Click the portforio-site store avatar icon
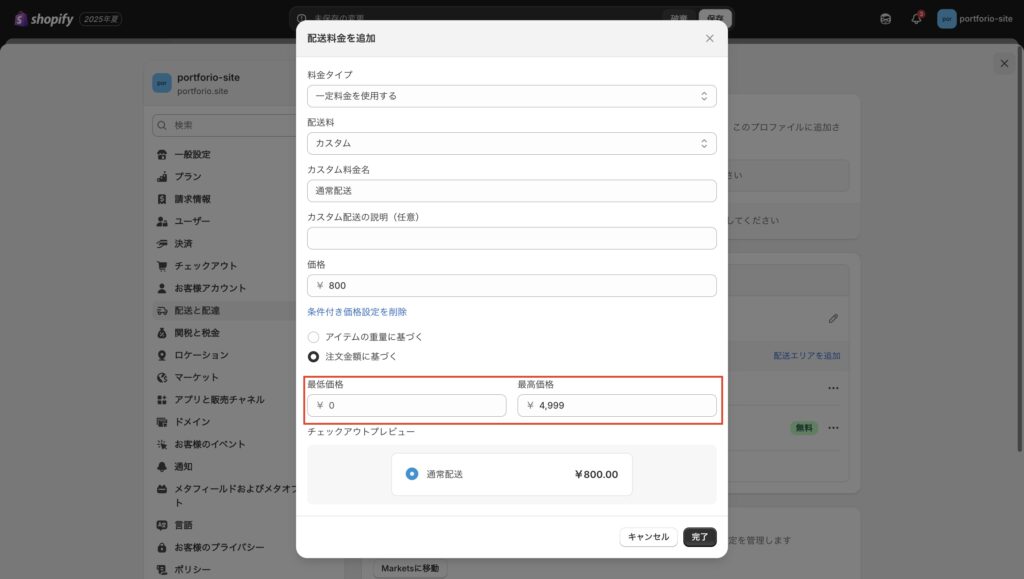The width and height of the screenshot is (1024, 579). coord(946,19)
